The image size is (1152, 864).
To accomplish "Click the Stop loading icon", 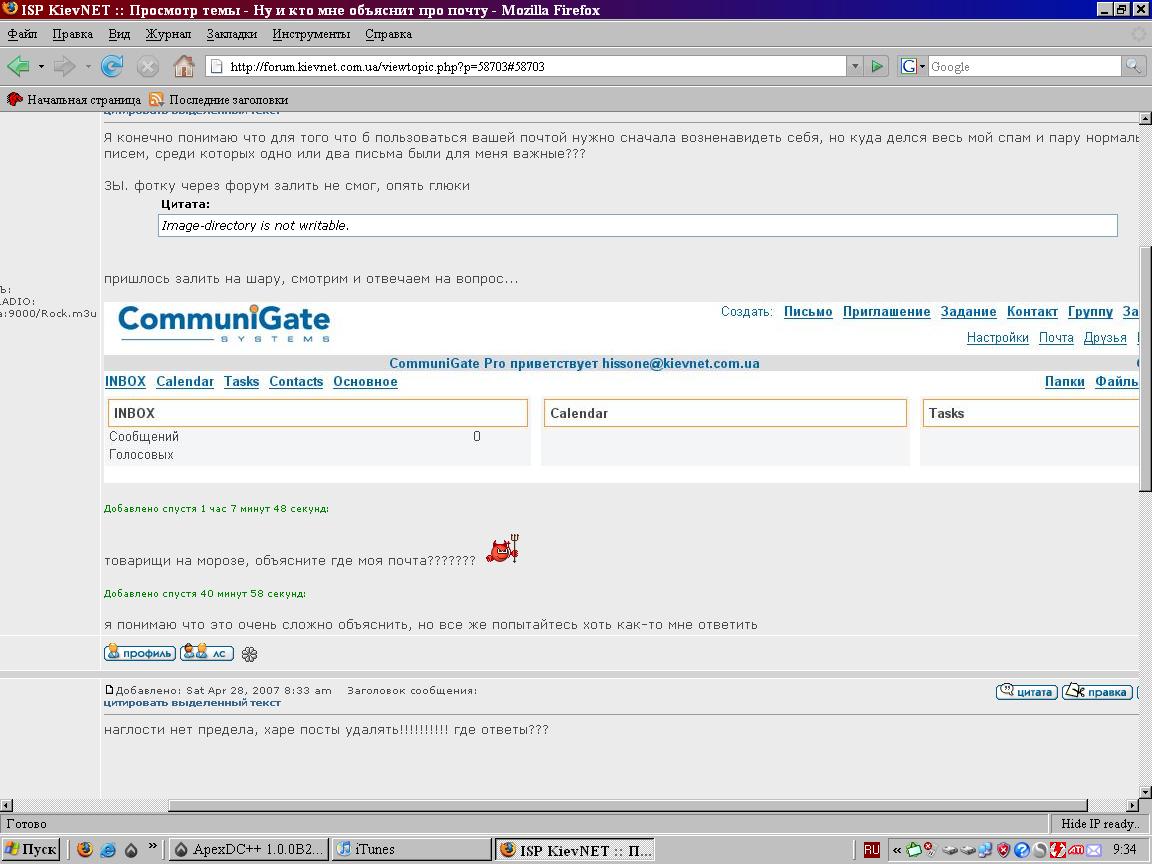I will tap(147, 66).
